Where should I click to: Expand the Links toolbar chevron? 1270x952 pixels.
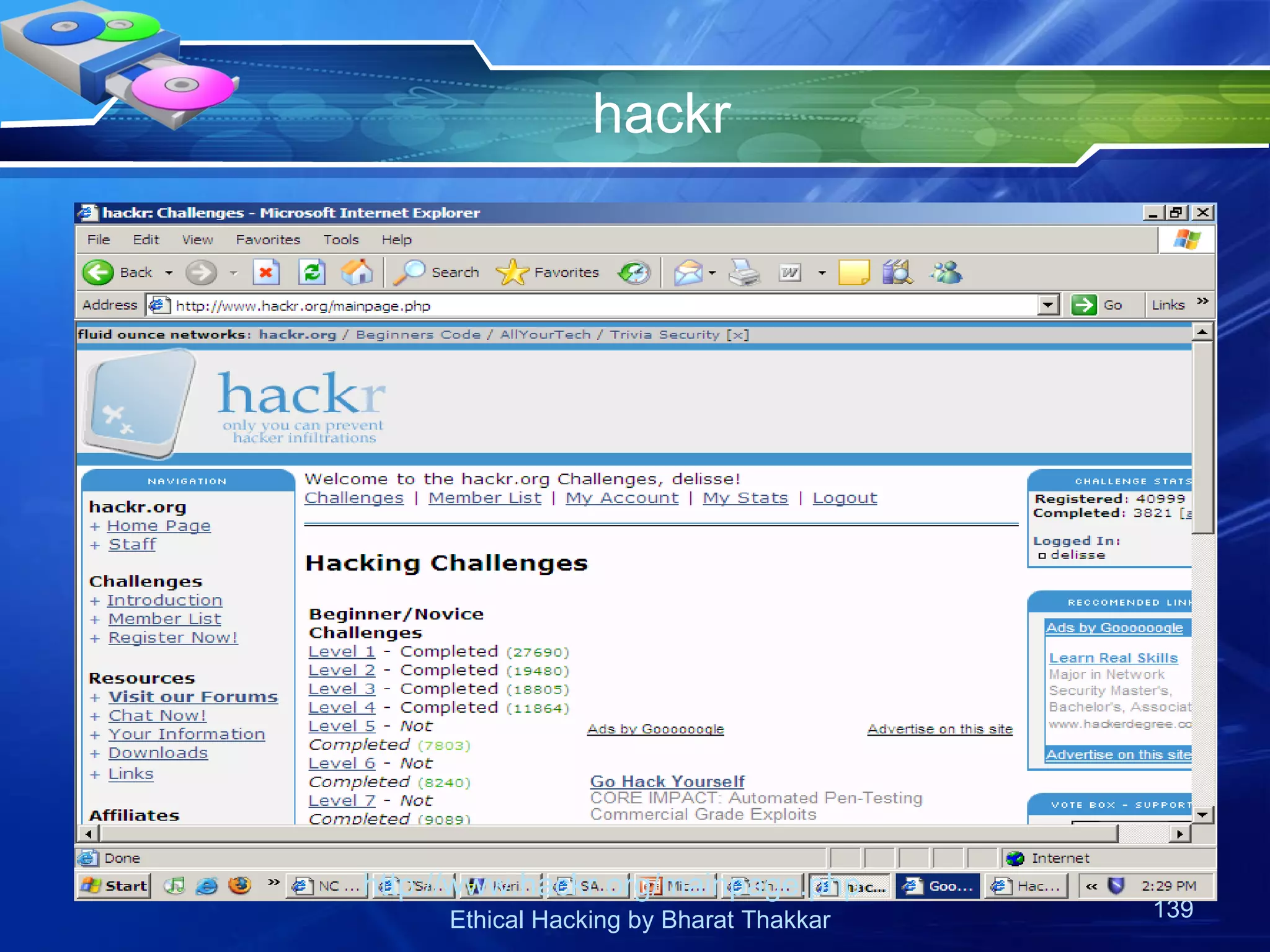[x=1202, y=301]
